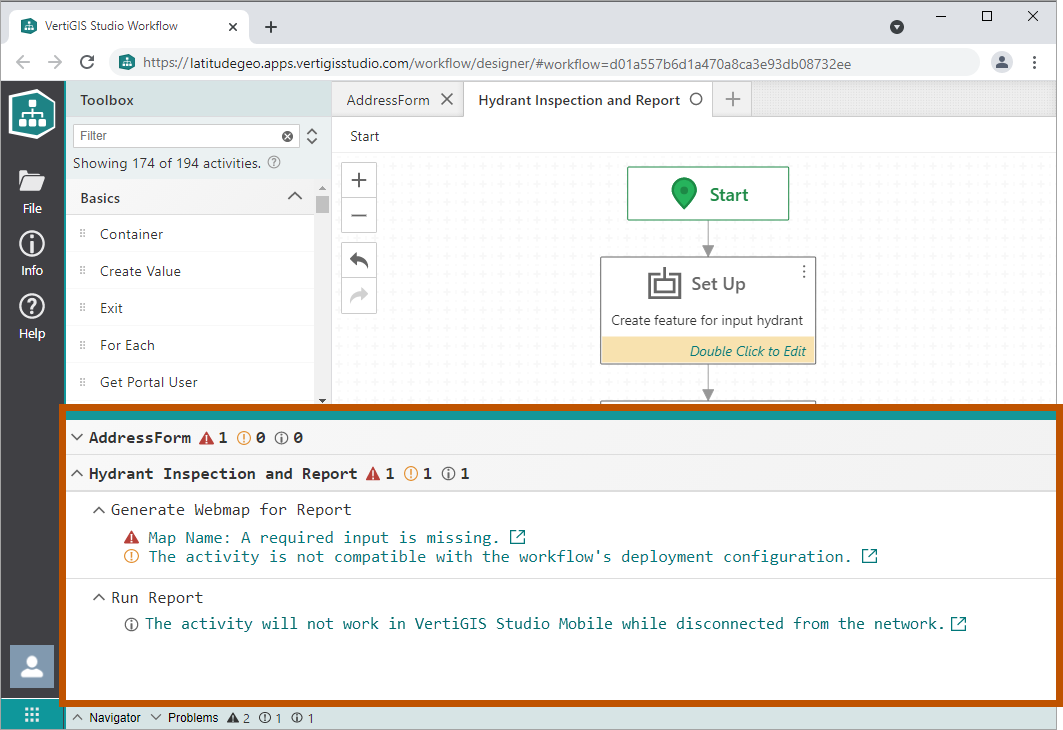The image size is (1063, 730).
Task: Close the AddressForm tab
Action: click(447, 99)
